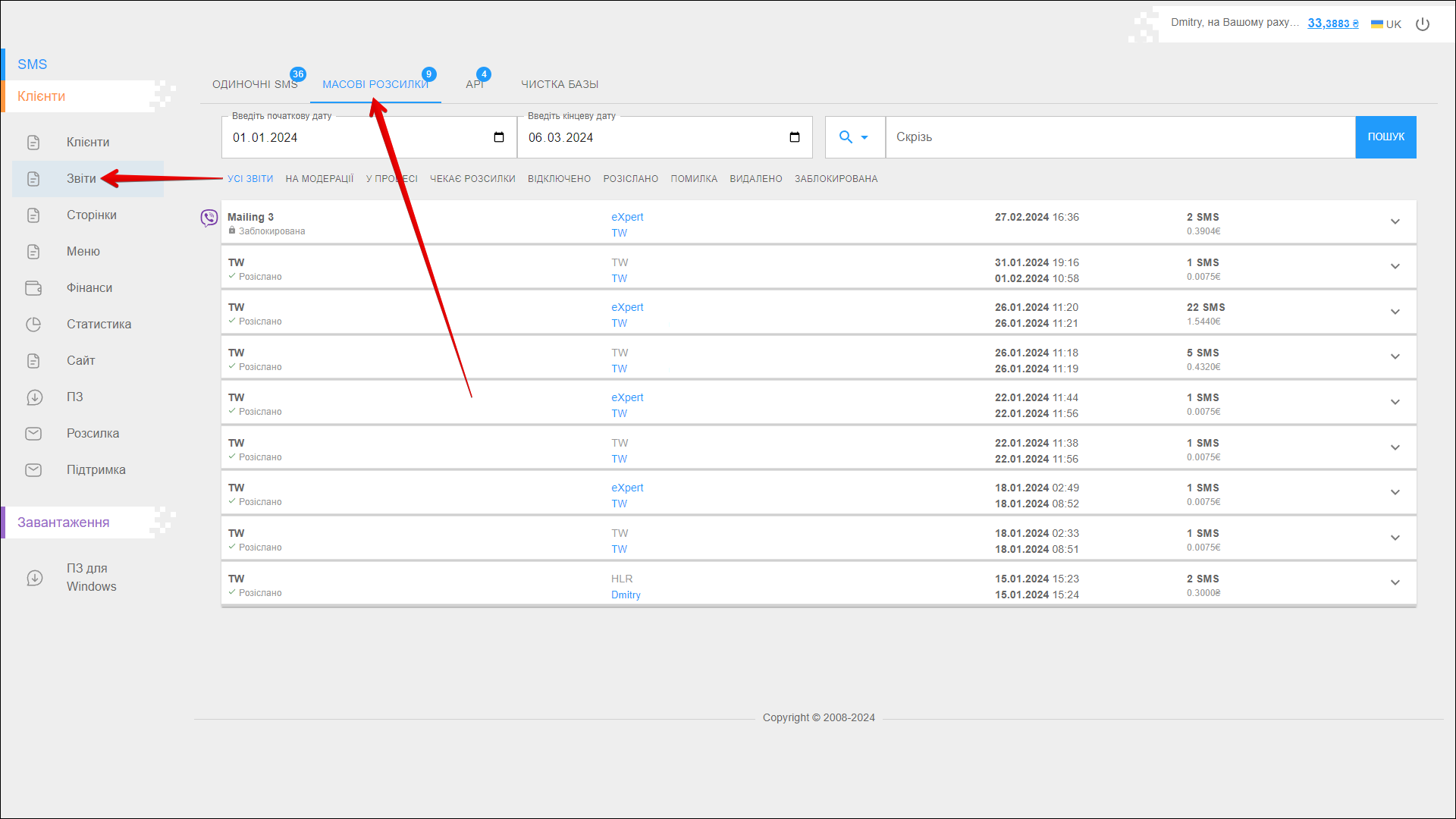Click the Підтримка envelope icon
Screen dimensions: 1456x819
33,470
